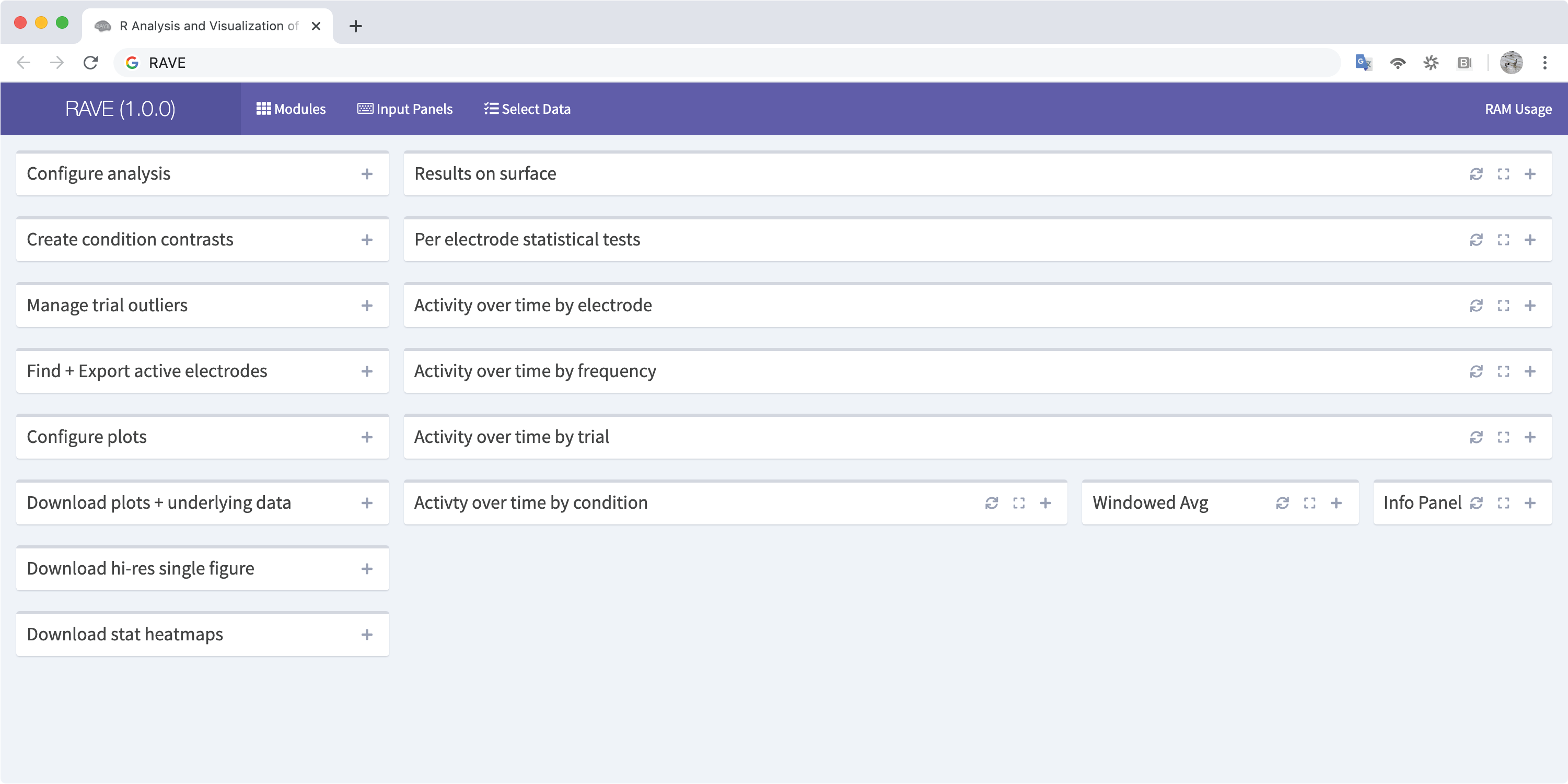Click the RAM Usage link

point(1517,109)
